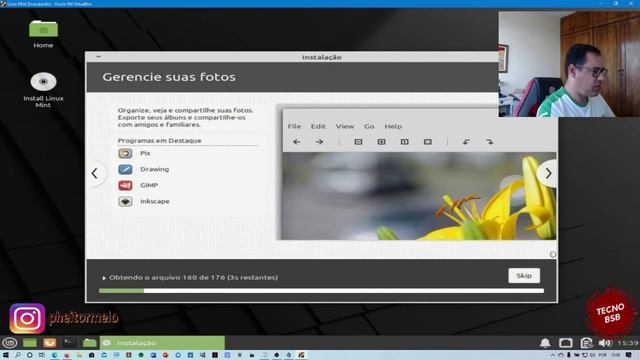Open the Windows Start menu
The width and height of the screenshot is (640, 360).
6,356
